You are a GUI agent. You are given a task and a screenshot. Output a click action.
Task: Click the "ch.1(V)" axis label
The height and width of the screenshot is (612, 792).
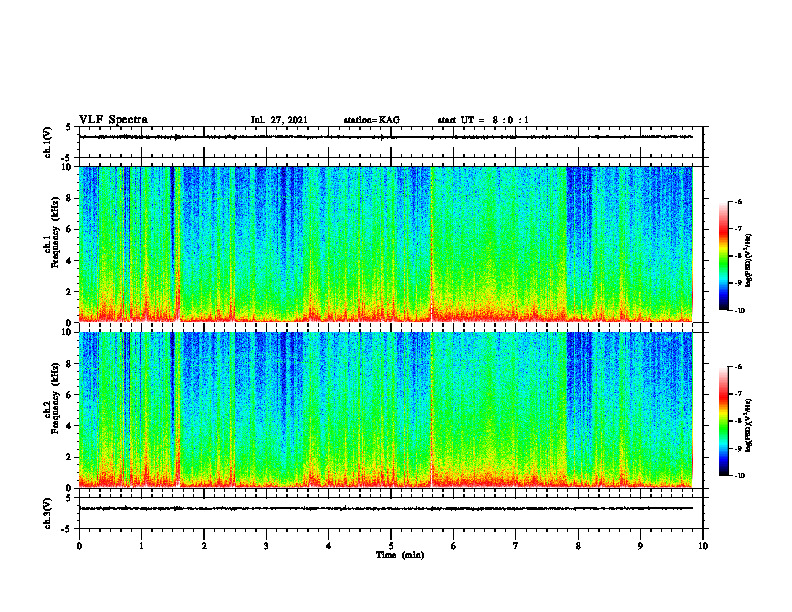(48, 142)
